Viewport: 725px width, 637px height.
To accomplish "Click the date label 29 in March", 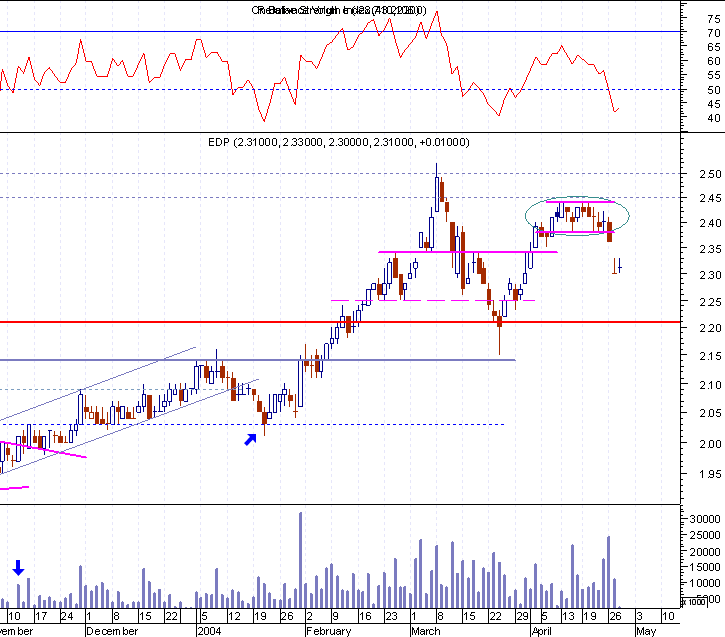I will click(522, 616).
